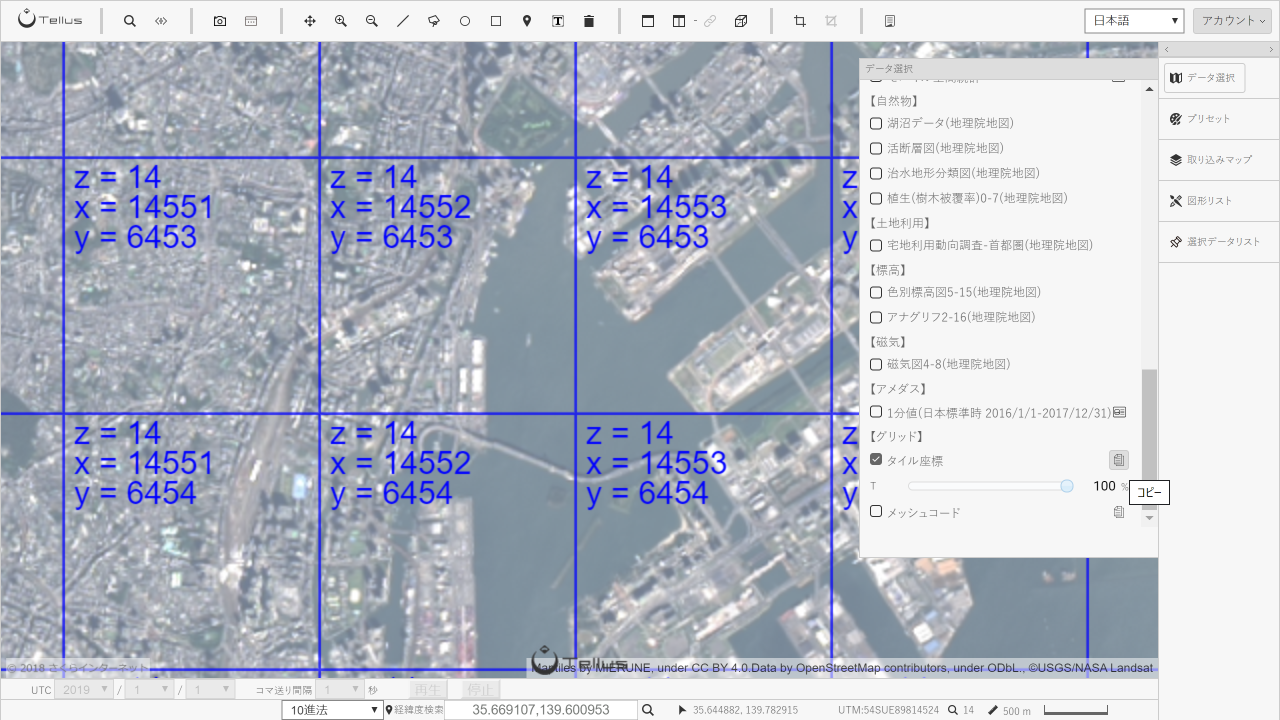The image size is (1280, 720).
Task: Click search icon next to coordinate field
Action: tap(648, 710)
